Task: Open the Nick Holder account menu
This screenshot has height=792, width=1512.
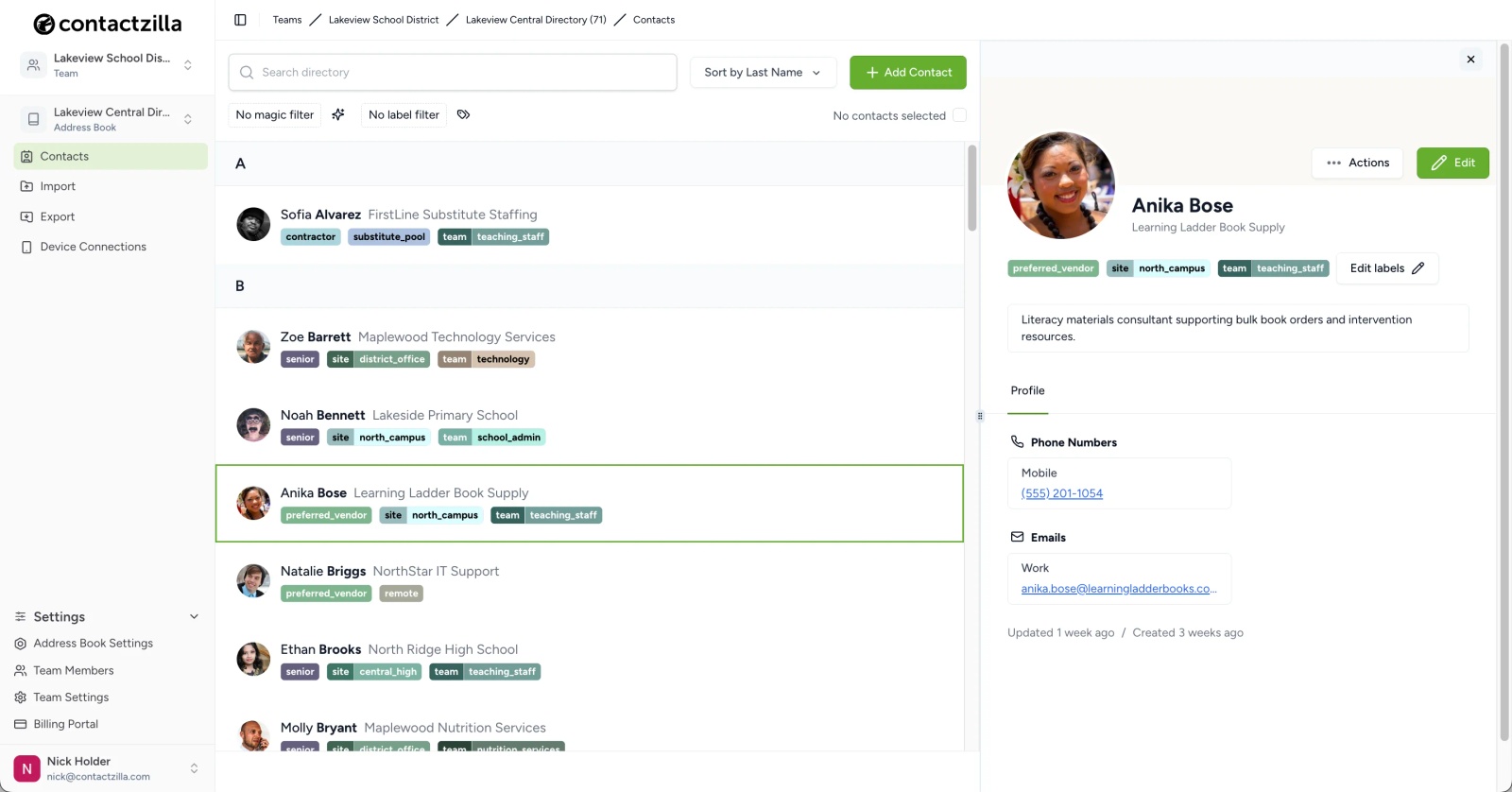Action: point(108,768)
